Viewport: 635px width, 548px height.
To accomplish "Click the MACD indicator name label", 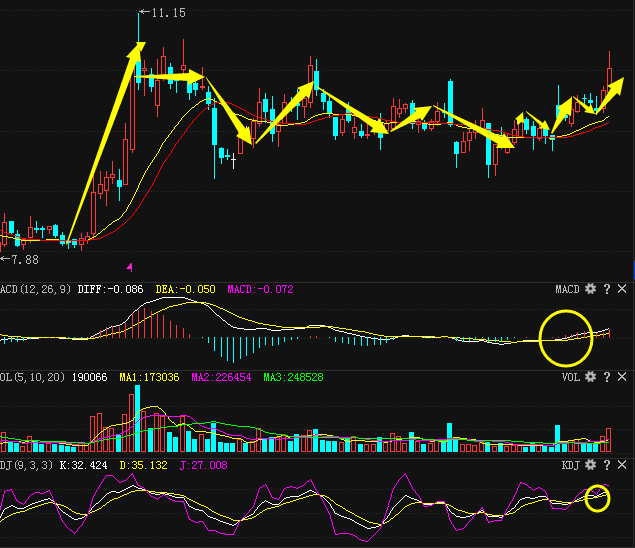I will [x=567, y=289].
